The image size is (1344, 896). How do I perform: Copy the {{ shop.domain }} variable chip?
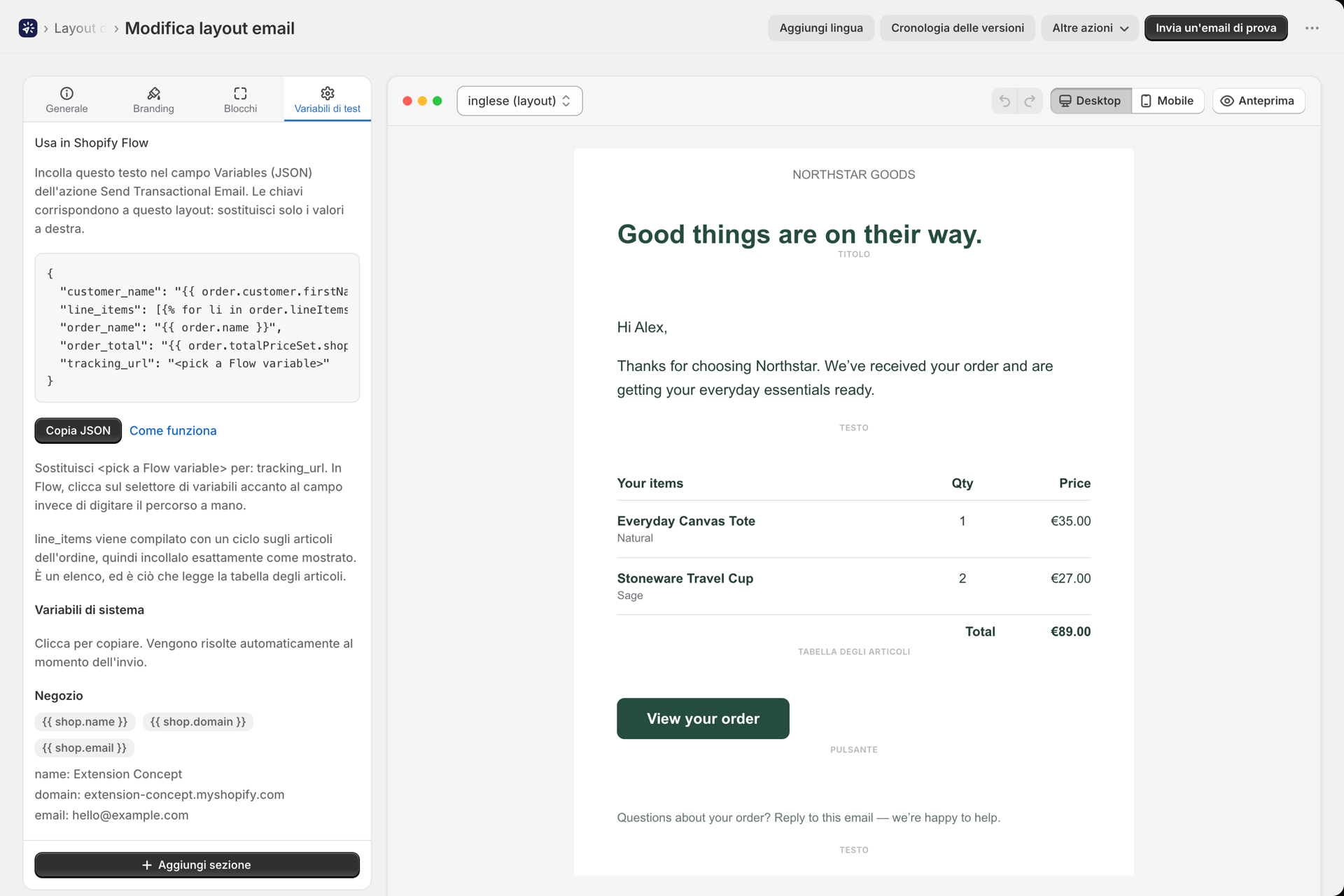198,722
